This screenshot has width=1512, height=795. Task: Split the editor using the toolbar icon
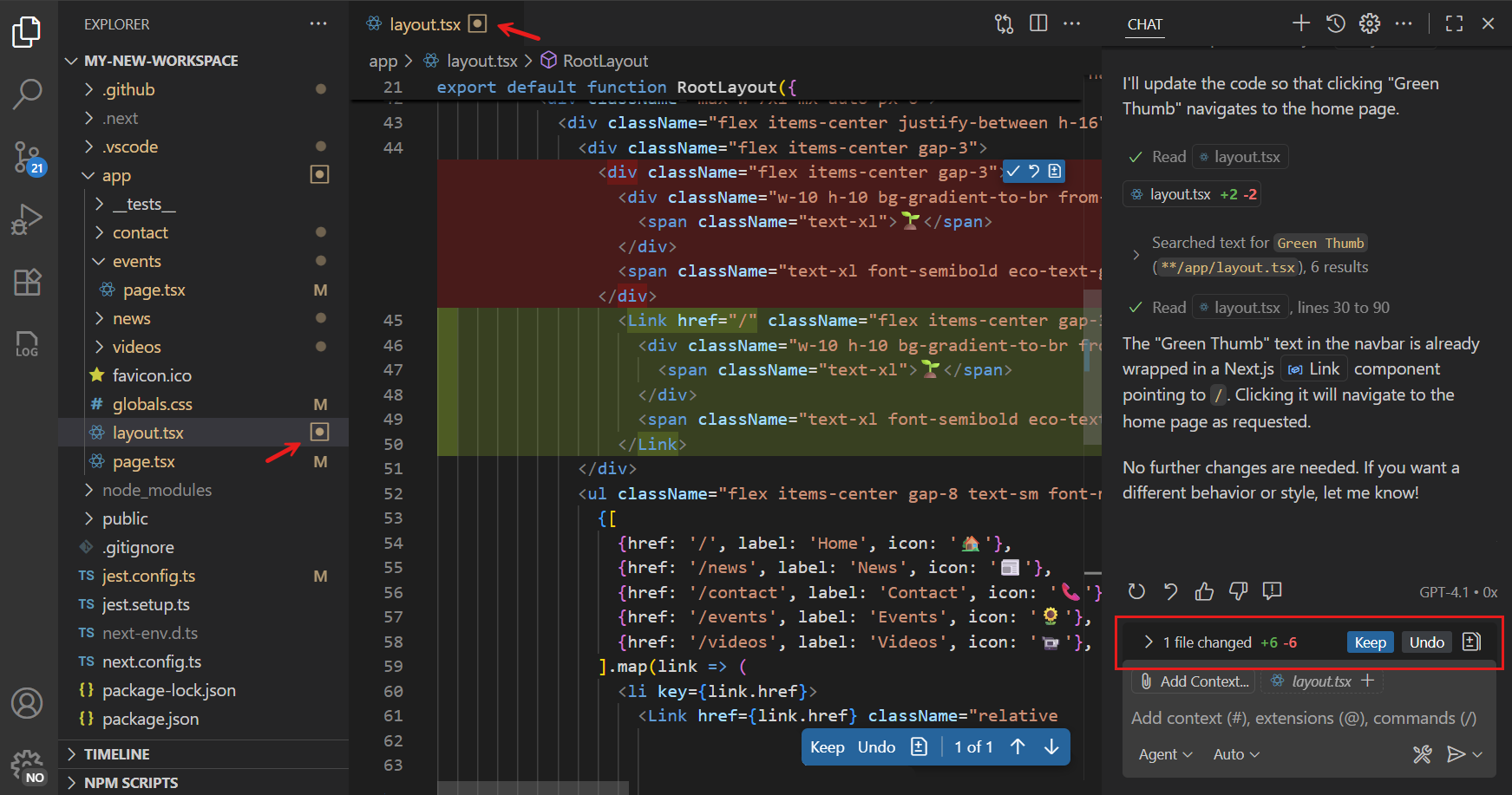pos(1037,23)
